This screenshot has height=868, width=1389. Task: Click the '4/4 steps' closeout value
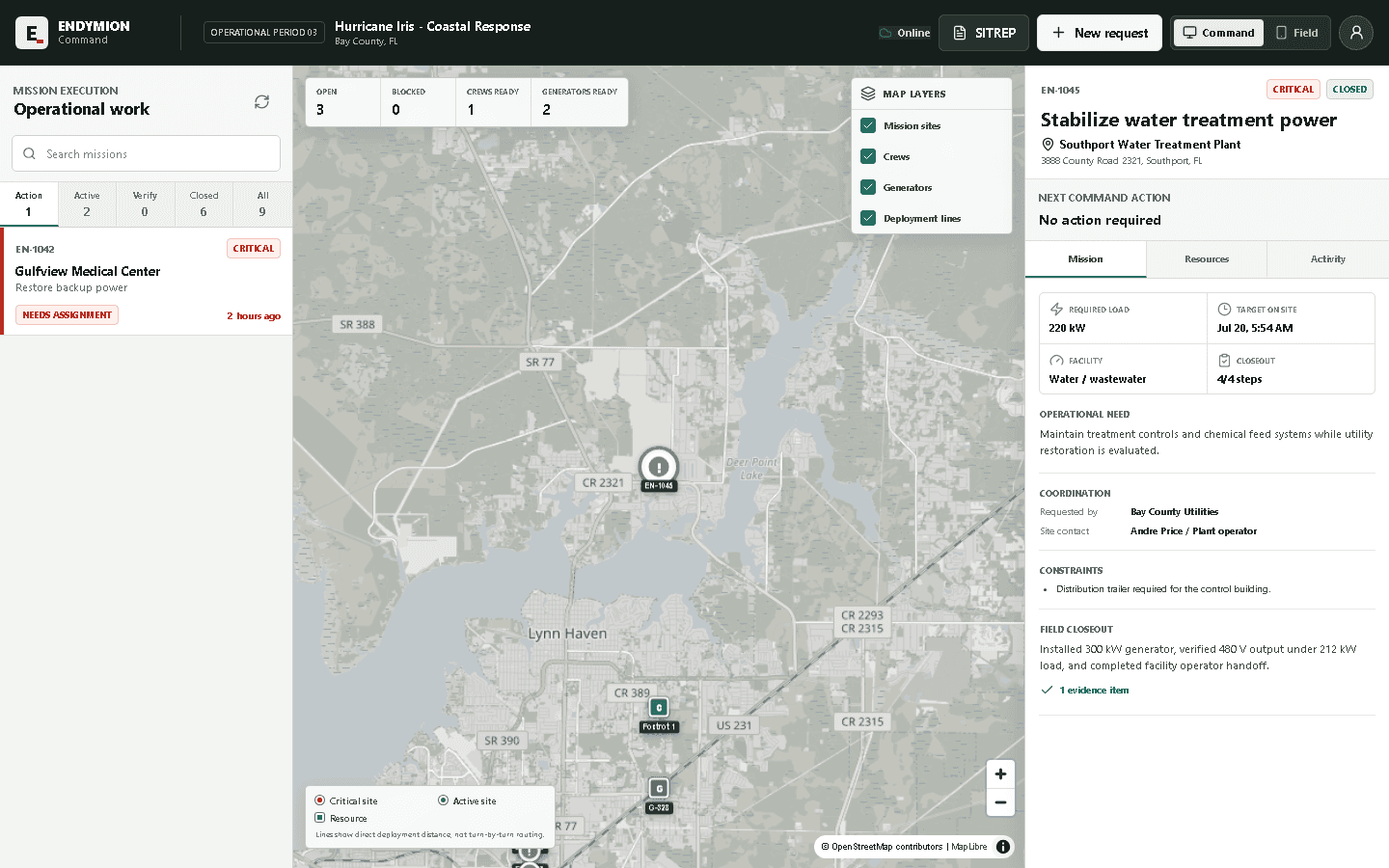pyautogui.click(x=1239, y=379)
